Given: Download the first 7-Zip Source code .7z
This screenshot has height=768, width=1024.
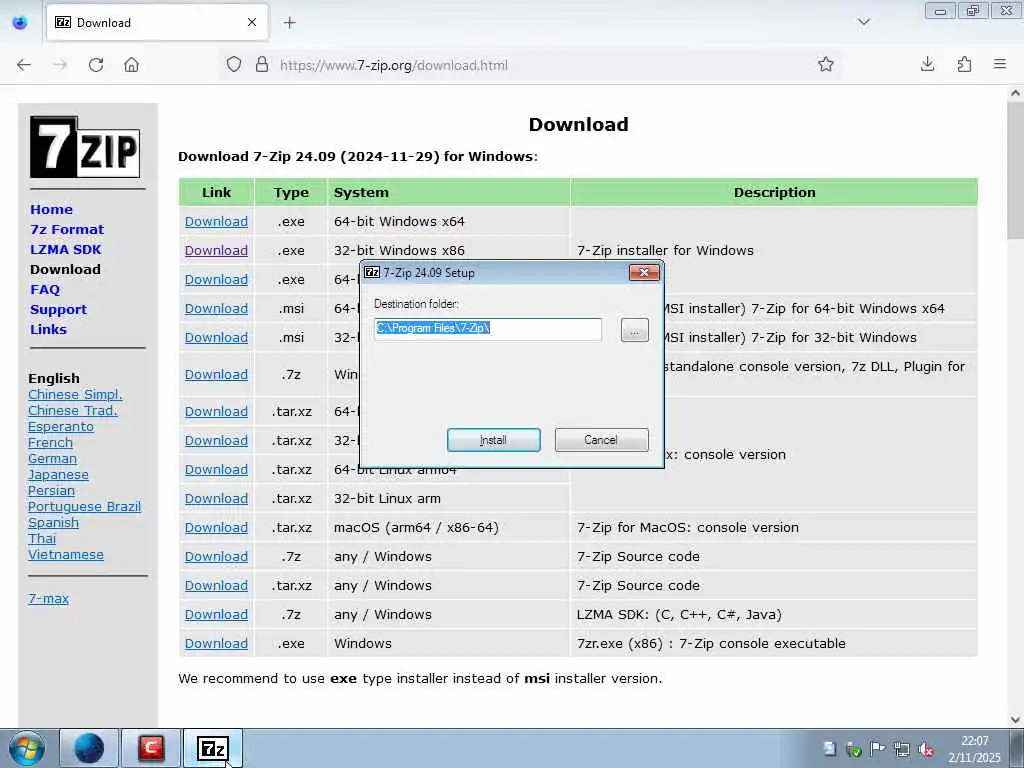Looking at the screenshot, I should (216, 556).
